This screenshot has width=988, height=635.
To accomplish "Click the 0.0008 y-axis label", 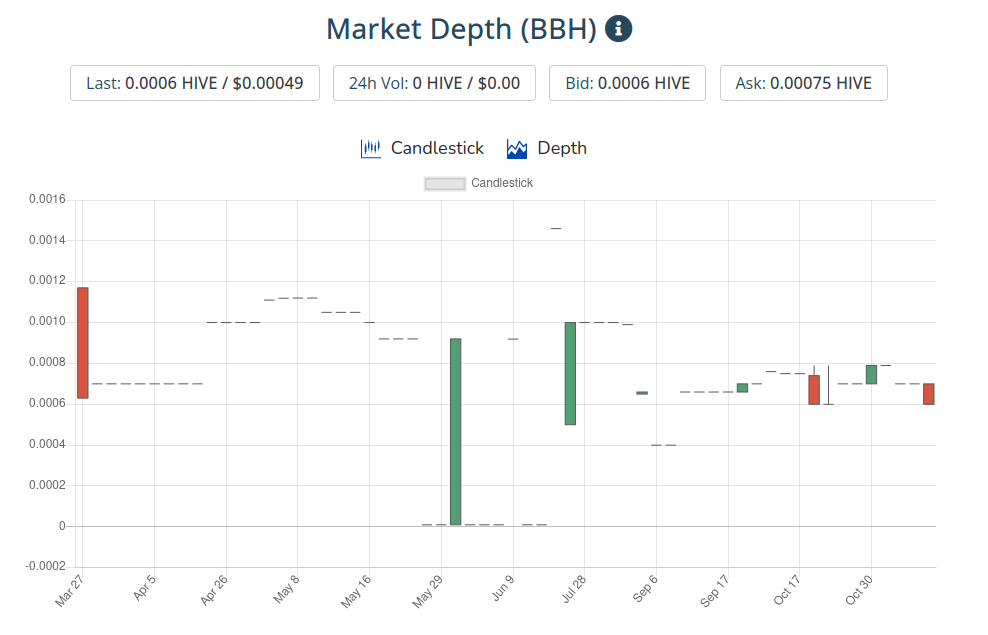I will (x=47, y=362).
